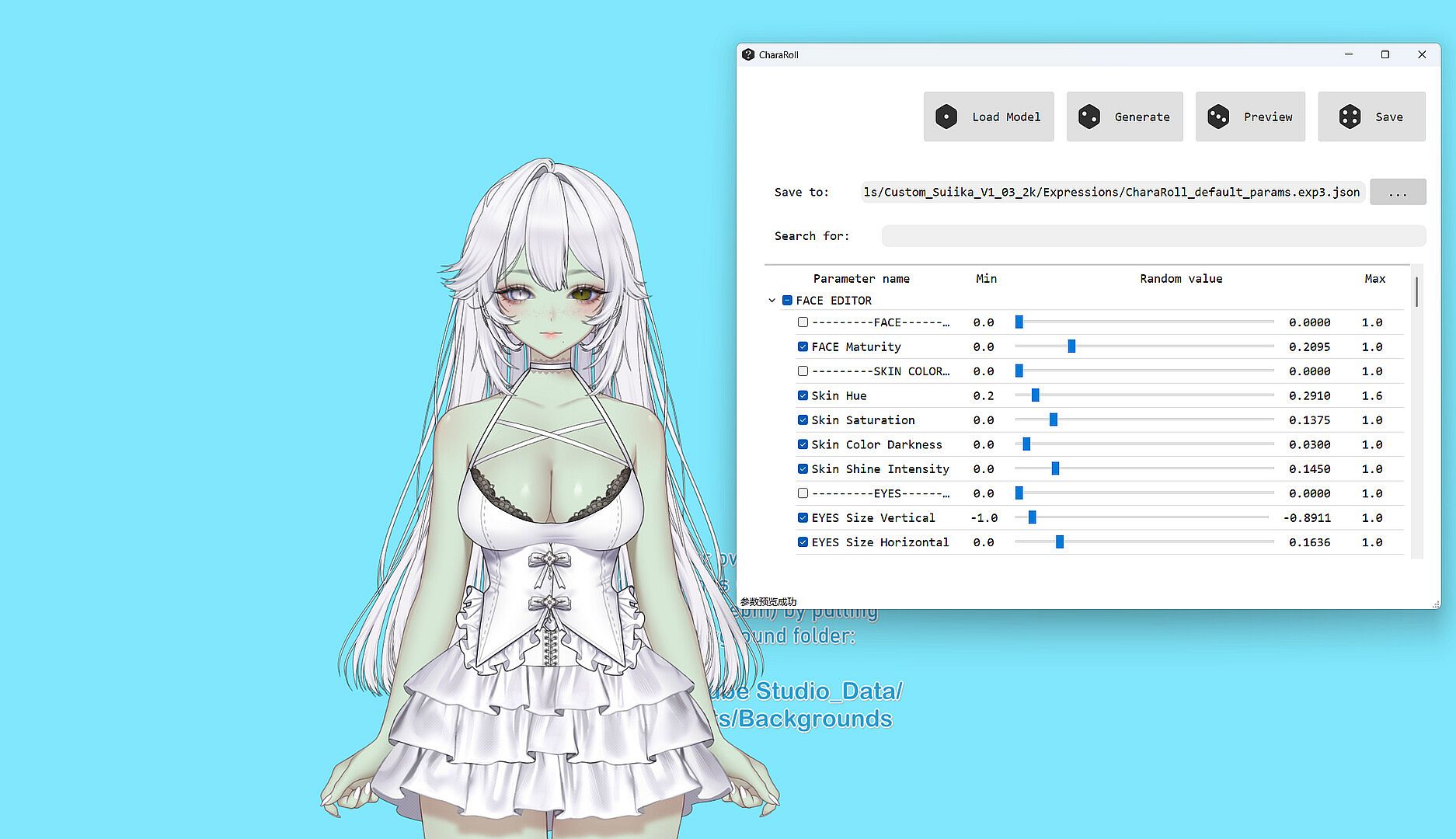The image size is (1456, 839).
Task: Click the FACE EDITOR group label
Action: tap(834, 301)
